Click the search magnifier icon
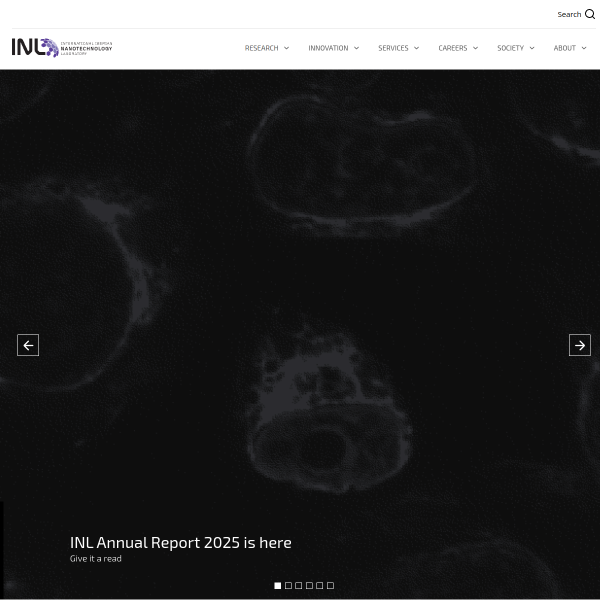Screen dimensions: 600x600 click(590, 14)
